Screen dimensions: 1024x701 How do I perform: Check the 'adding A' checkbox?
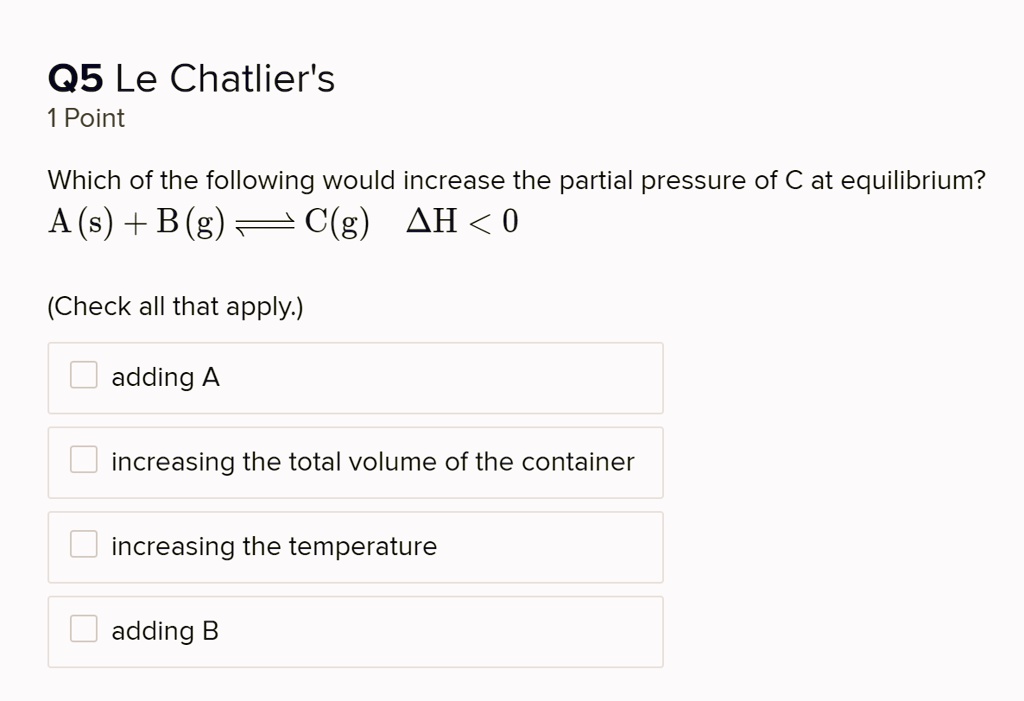pyautogui.click(x=83, y=374)
